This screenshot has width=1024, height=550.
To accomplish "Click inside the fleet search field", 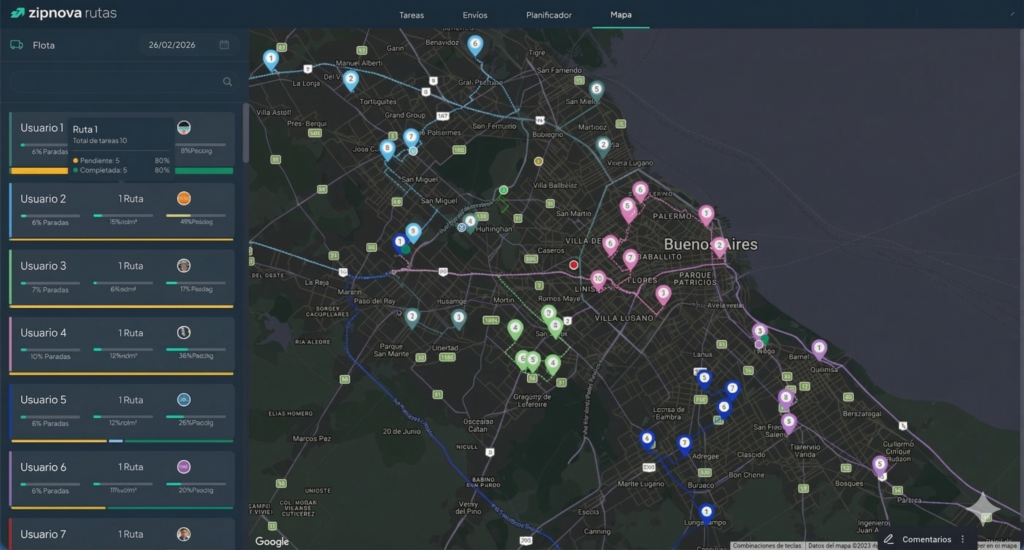I will pyautogui.click(x=122, y=82).
